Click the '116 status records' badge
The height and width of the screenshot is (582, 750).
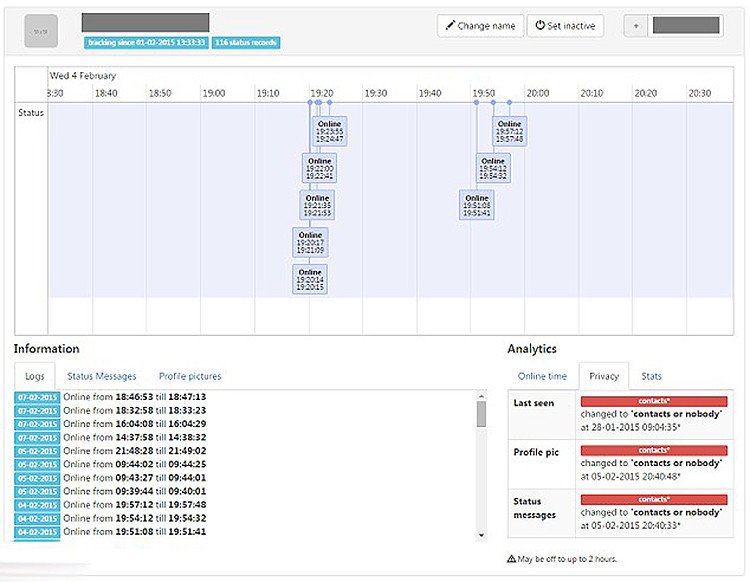(x=246, y=43)
